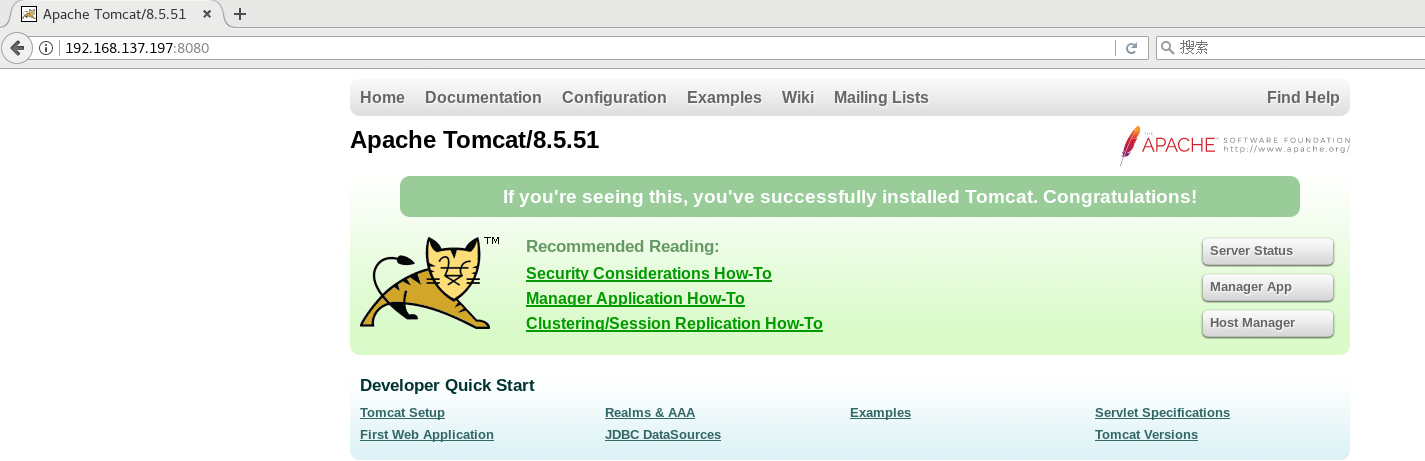Open Realms & AAA link
Image resolution: width=1425 pixels, height=461 pixels.
click(x=650, y=413)
